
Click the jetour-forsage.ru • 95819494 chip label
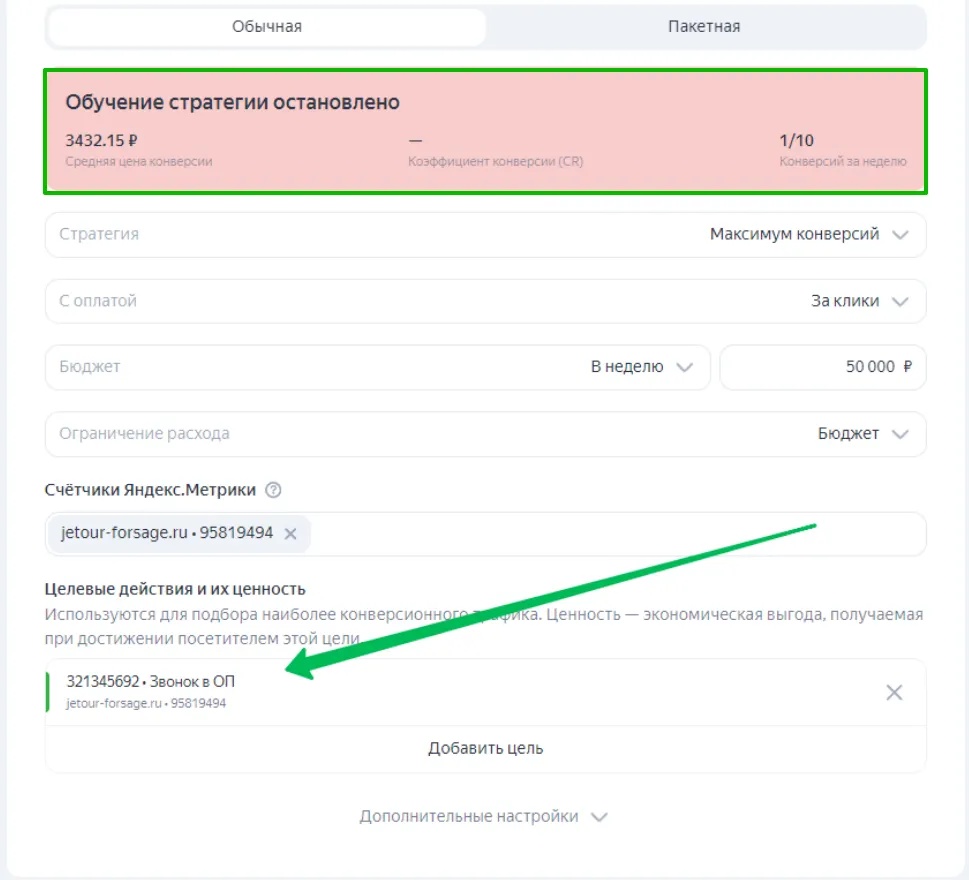coord(166,534)
